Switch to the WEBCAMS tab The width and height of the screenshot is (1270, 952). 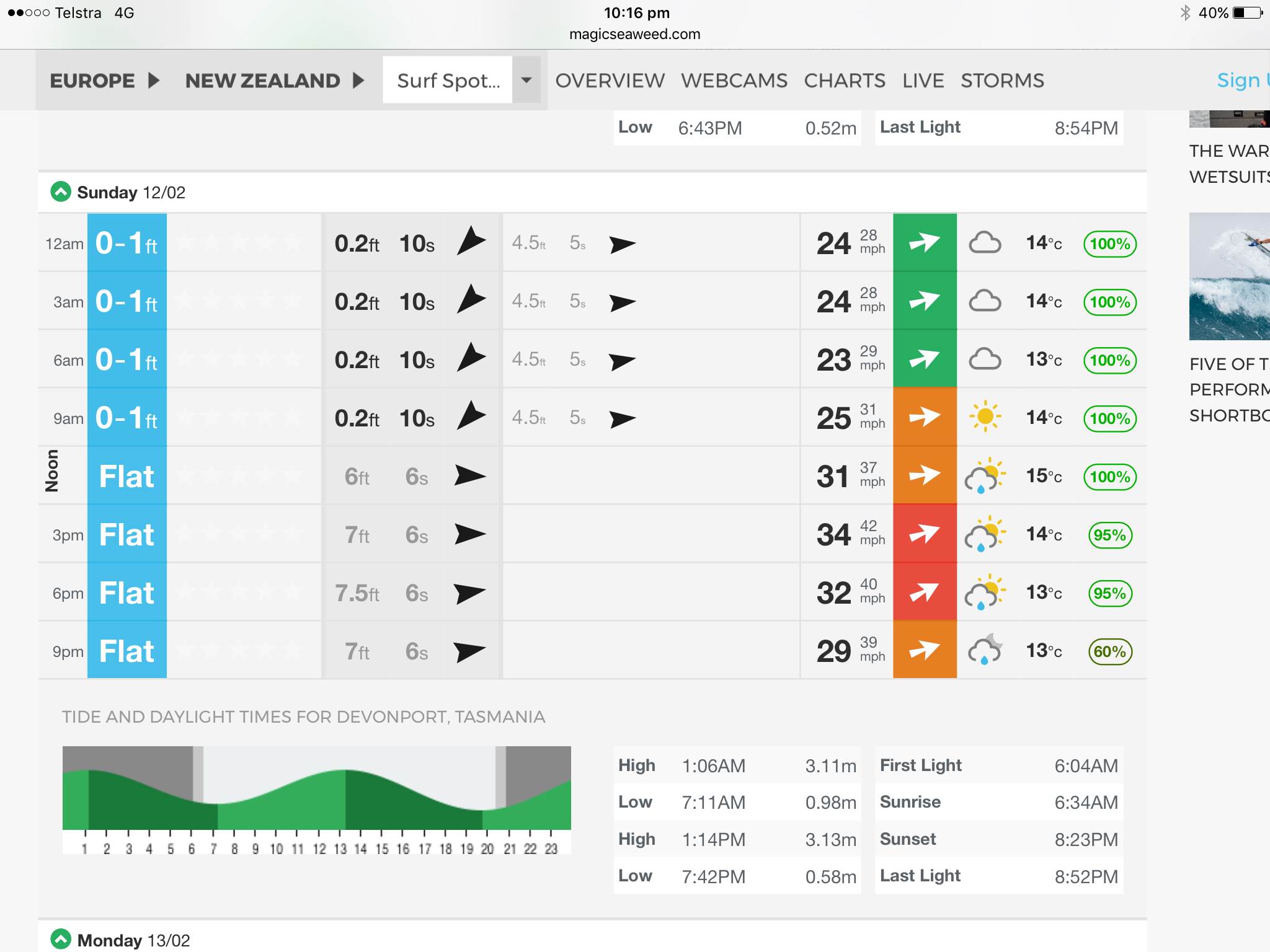(x=734, y=81)
